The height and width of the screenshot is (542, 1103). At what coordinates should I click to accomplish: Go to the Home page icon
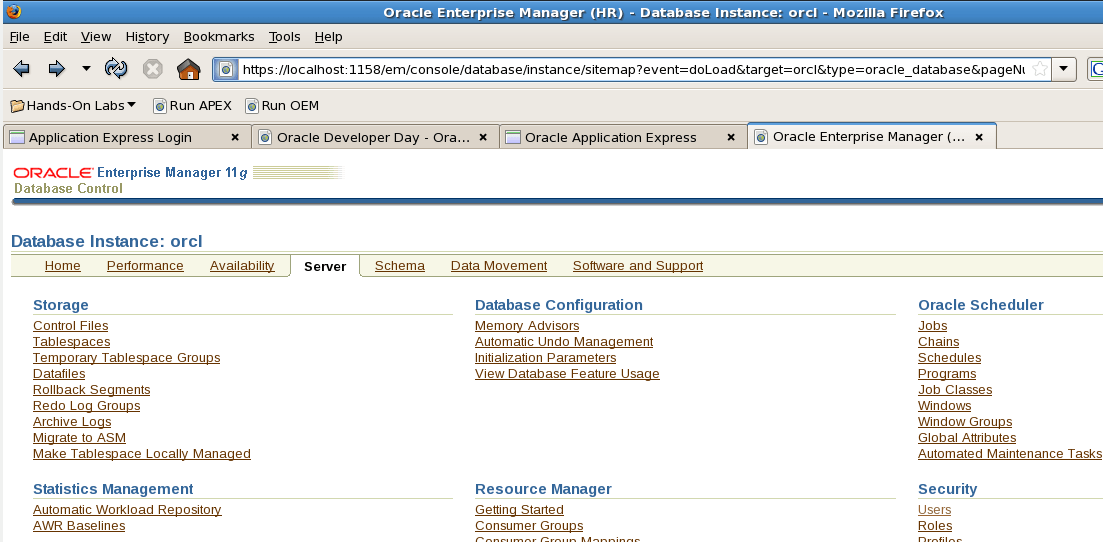click(x=189, y=68)
